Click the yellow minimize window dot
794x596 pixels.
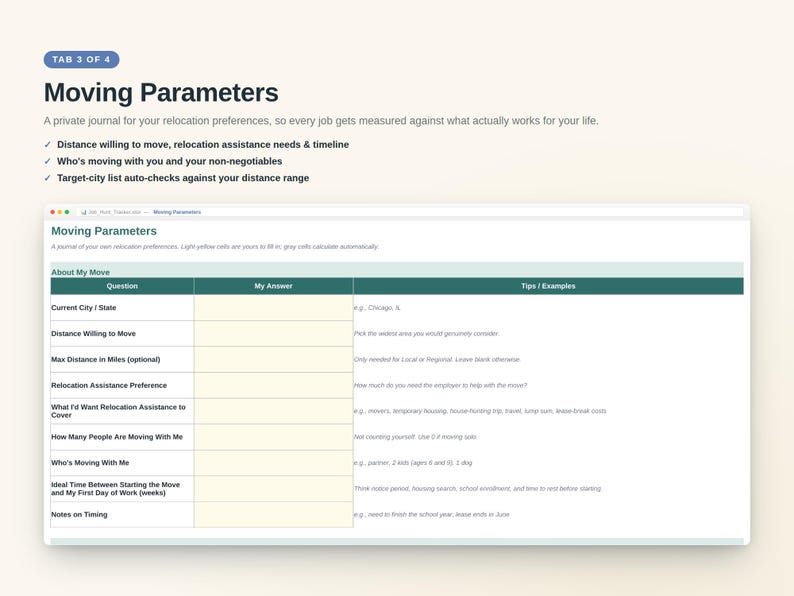click(x=60, y=212)
